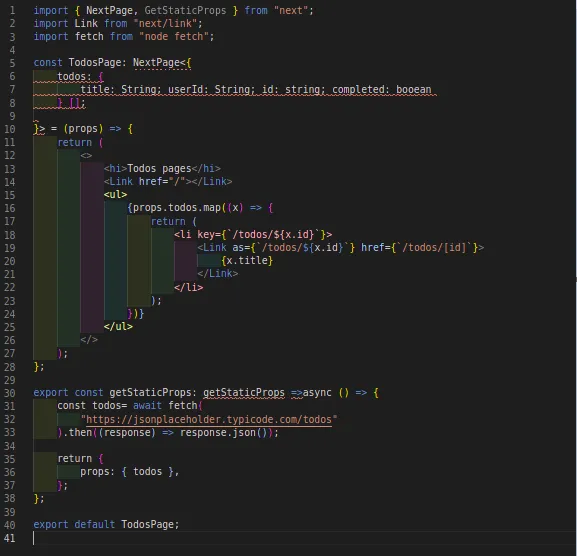Click line number 34 in the gutter

[x=10, y=446]
